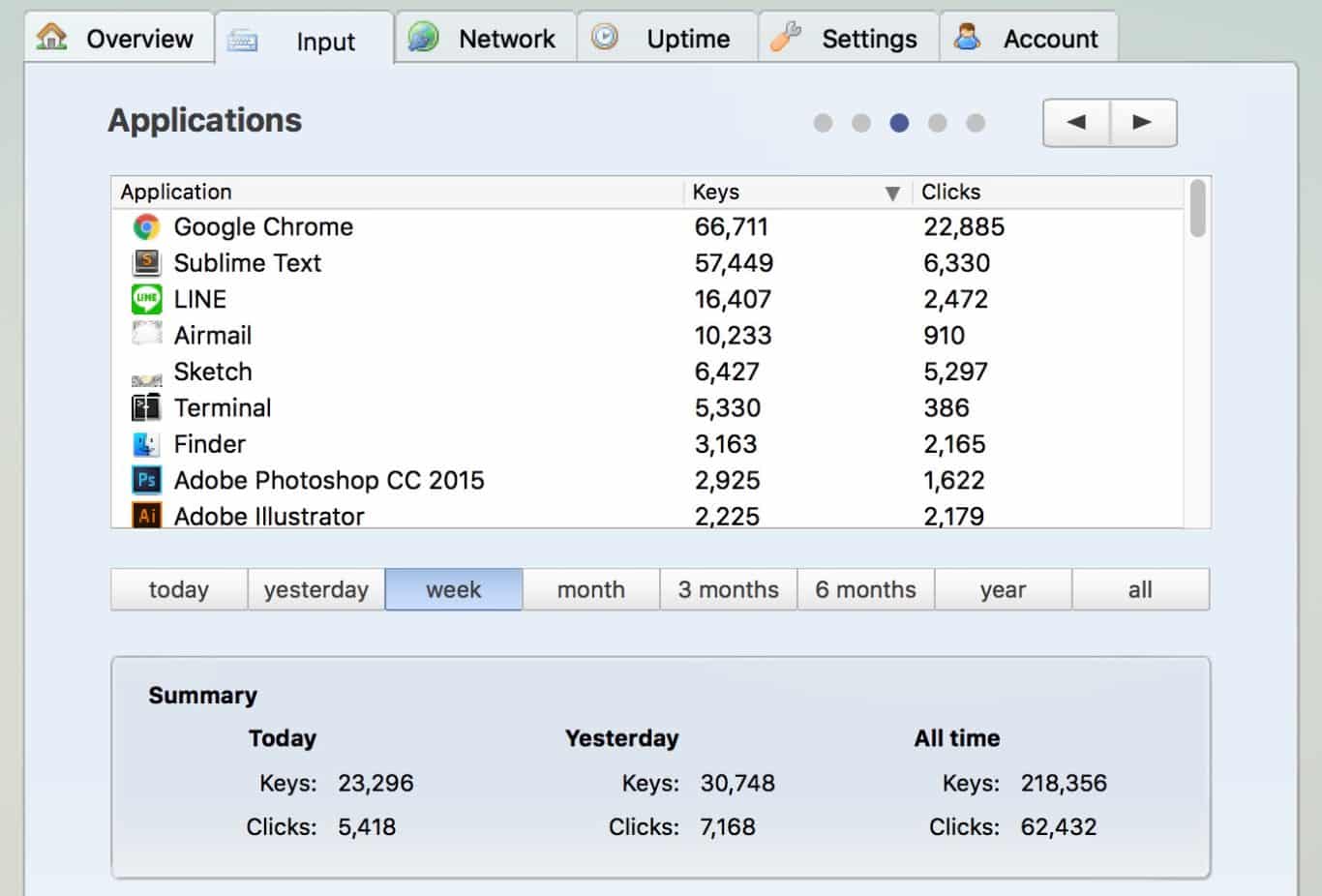Show stats for yesterday

click(316, 589)
